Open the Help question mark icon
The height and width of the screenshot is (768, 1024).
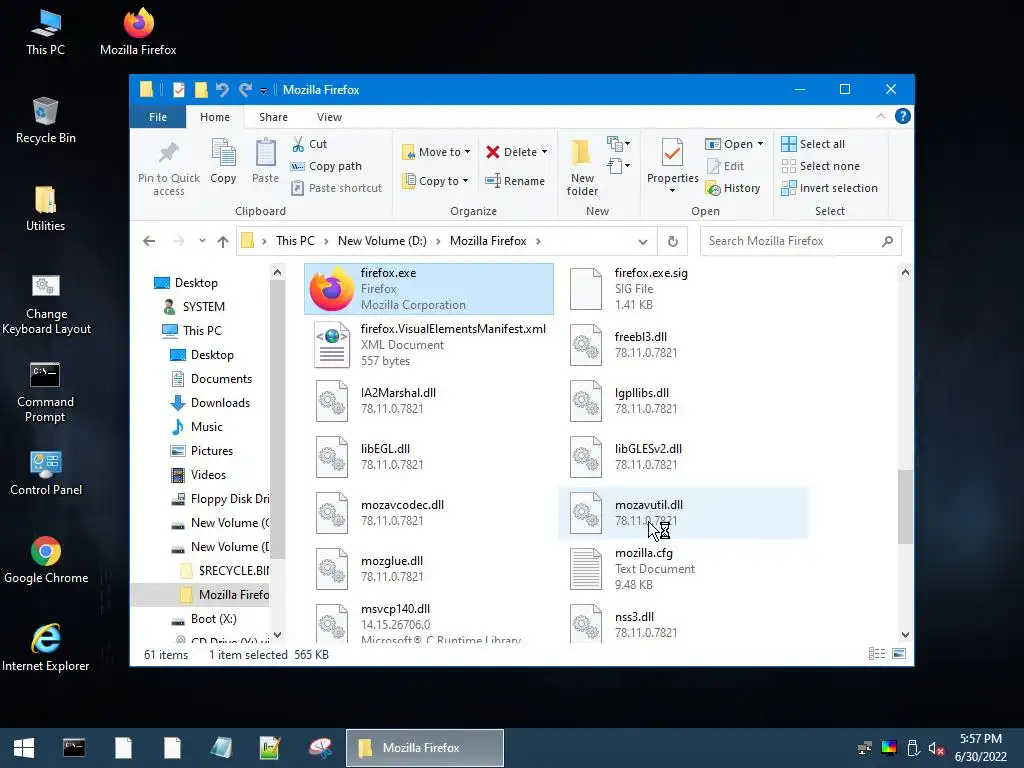click(903, 116)
